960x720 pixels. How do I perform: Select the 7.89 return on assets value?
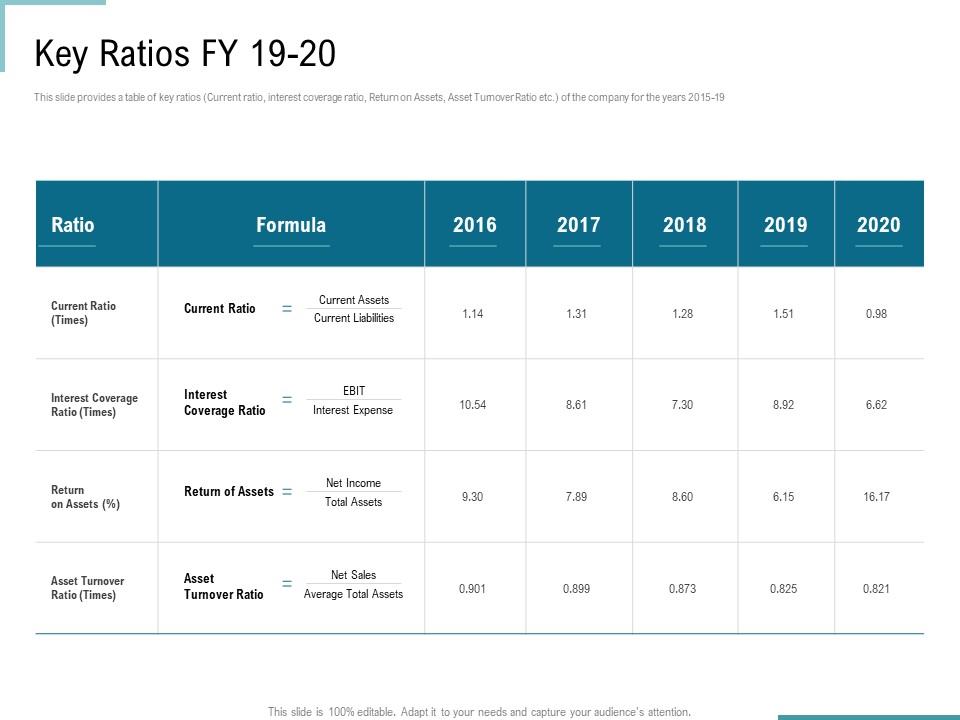tap(576, 497)
